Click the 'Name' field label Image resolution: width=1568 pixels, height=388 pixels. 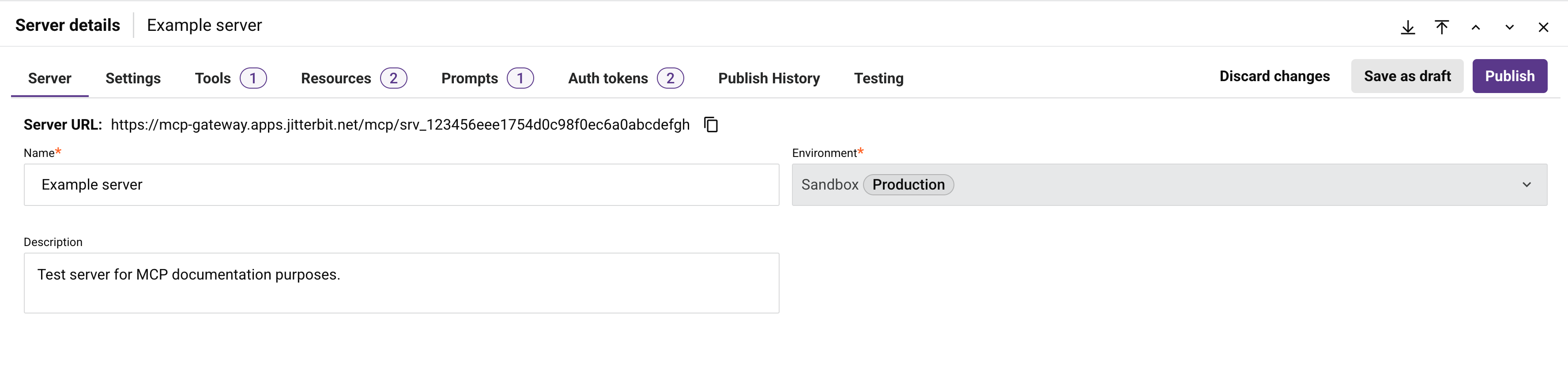tap(39, 153)
